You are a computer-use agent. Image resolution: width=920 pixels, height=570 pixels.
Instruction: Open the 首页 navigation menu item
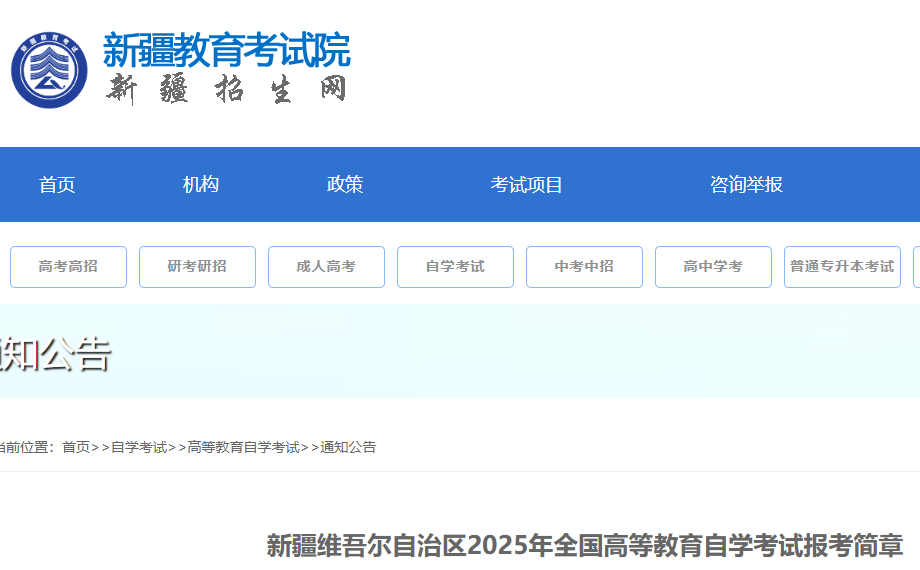coord(57,185)
